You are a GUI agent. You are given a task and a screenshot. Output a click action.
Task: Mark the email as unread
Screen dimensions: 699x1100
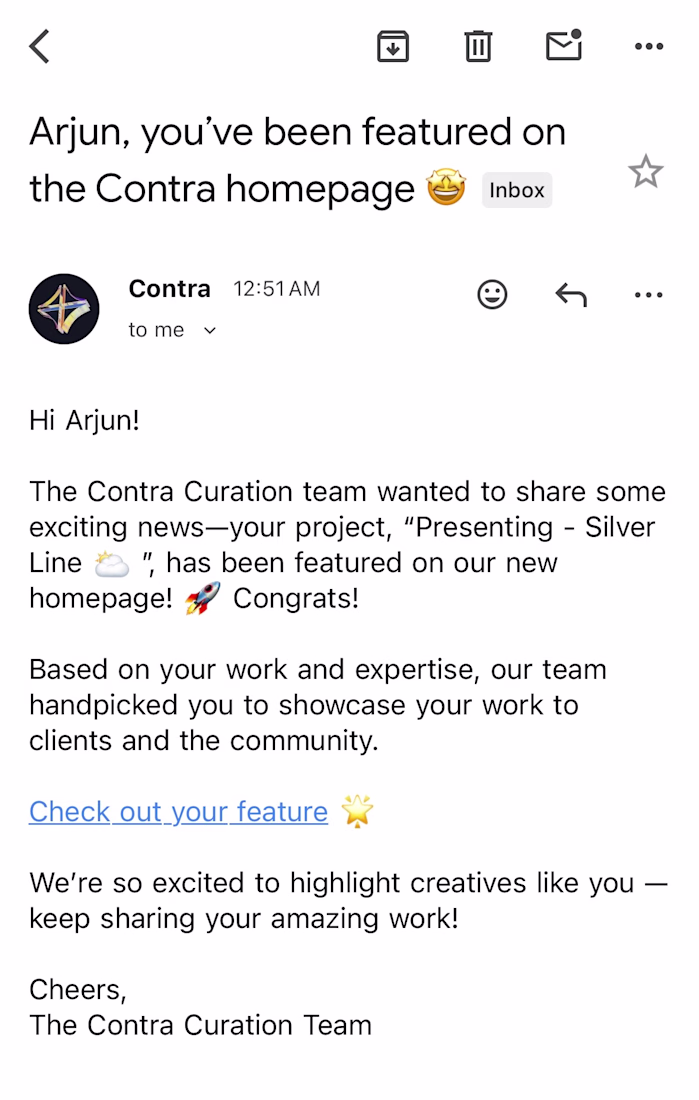click(564, 45)
